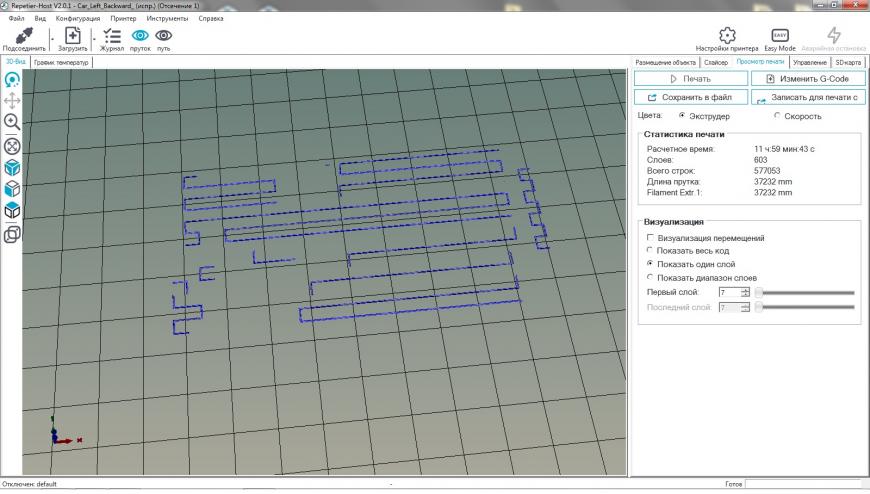Toggle the пруток filament visibility eye
870x494 pixels.
pos(140,35)
